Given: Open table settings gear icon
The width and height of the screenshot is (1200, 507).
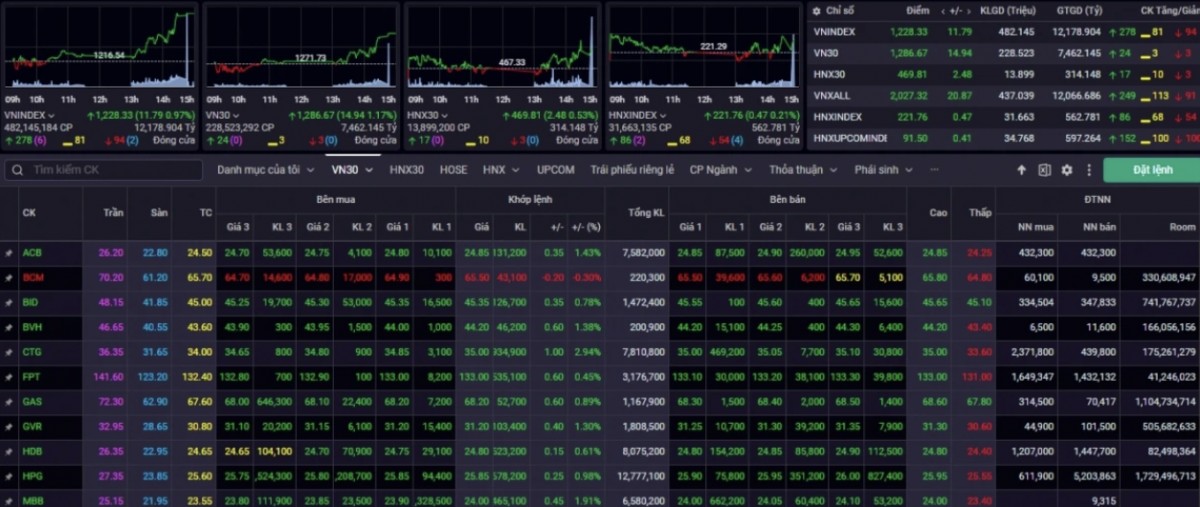Looking at the screenshot, I should coord(1067,170).
